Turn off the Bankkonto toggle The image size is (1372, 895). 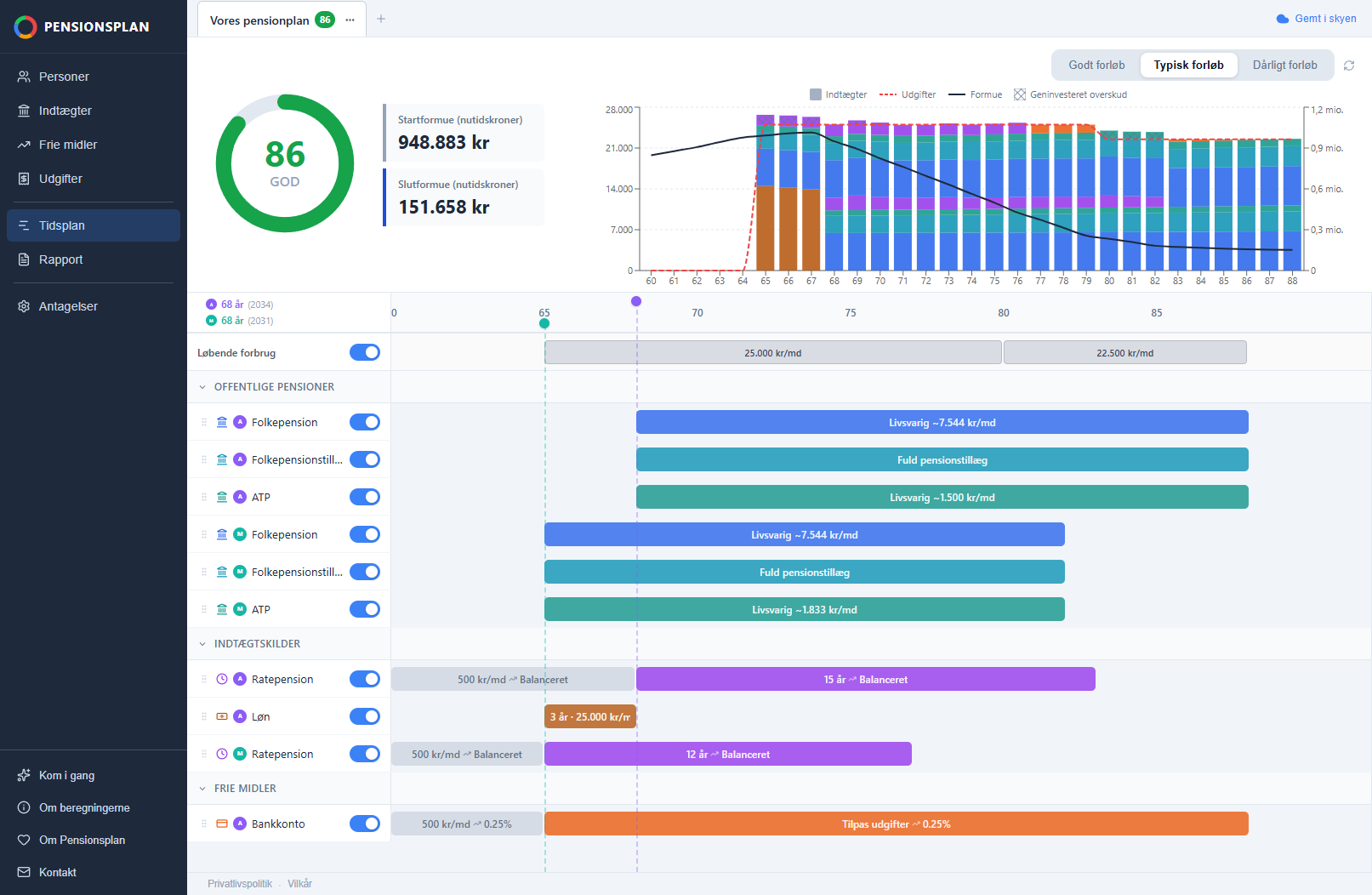[365, 824]
